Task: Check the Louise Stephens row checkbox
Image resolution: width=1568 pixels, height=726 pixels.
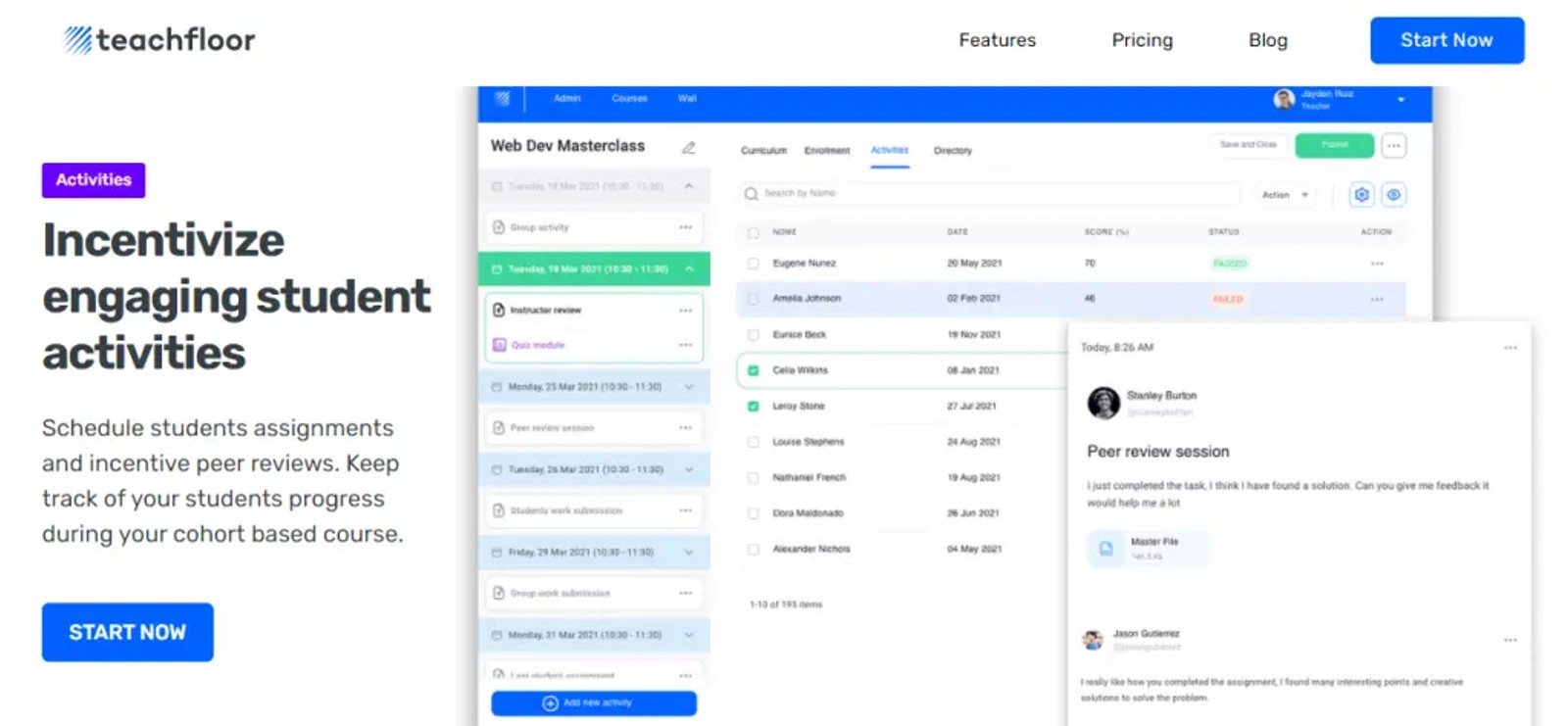Action: tap(753, 442)
